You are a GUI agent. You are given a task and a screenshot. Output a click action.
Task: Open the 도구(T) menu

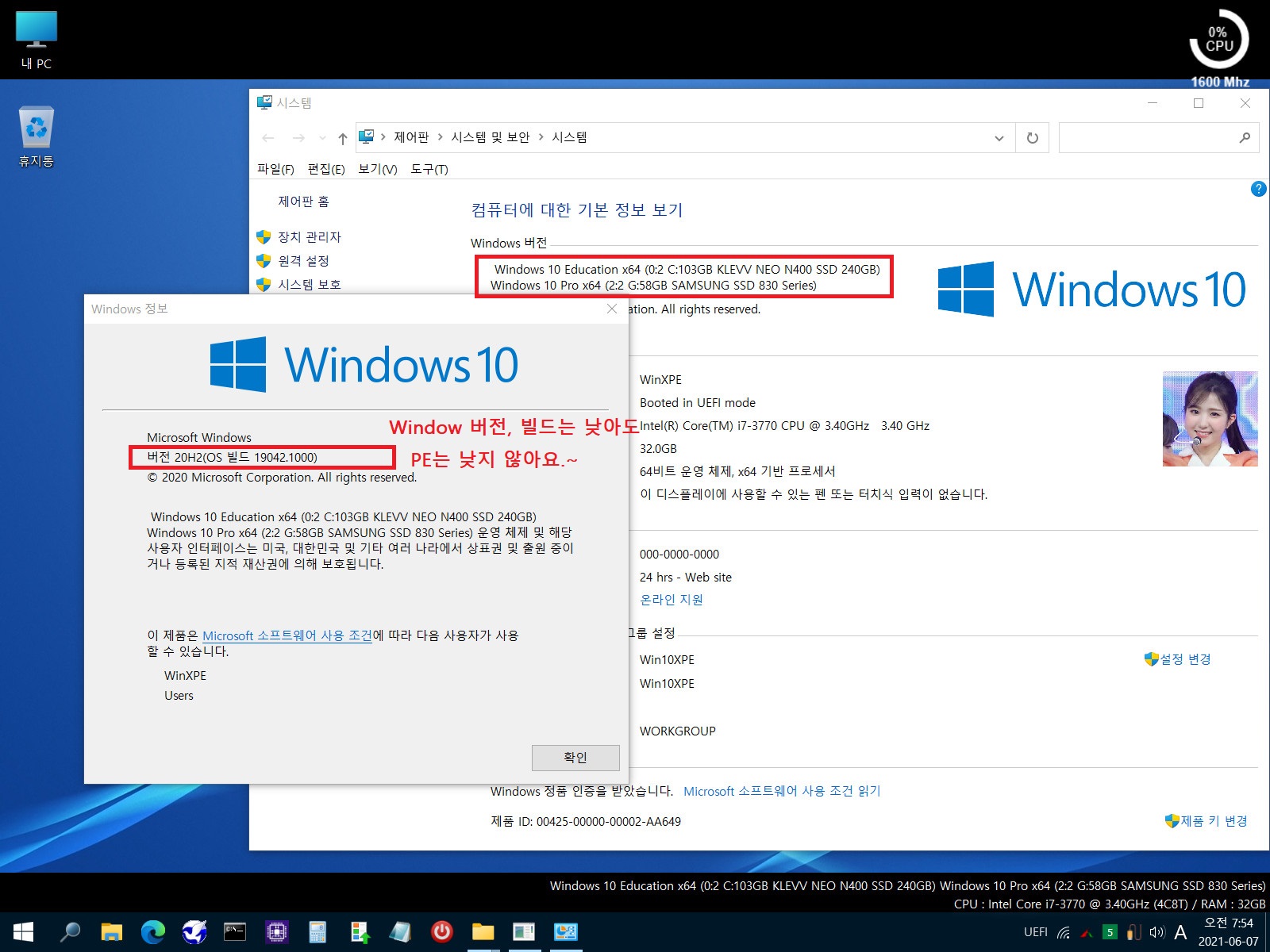pos(429,169)
